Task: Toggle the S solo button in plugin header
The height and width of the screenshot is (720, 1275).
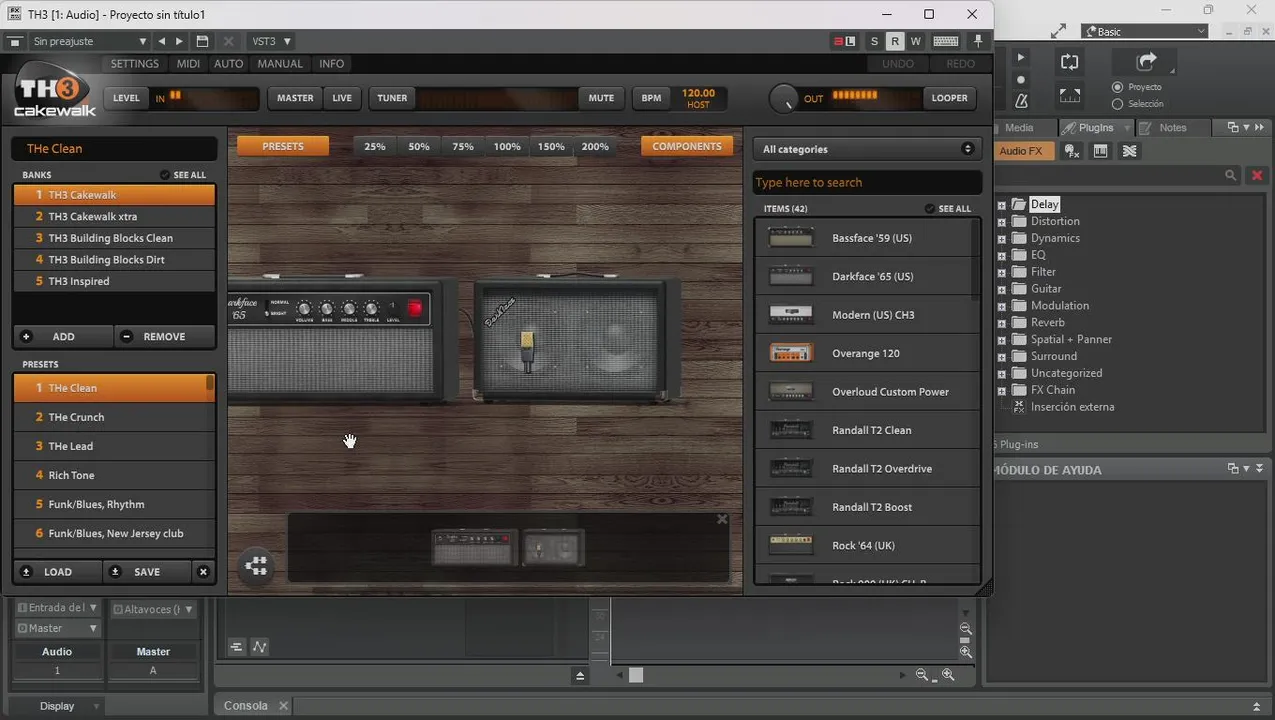Action: pyautogui.click(x=875, y=42)
